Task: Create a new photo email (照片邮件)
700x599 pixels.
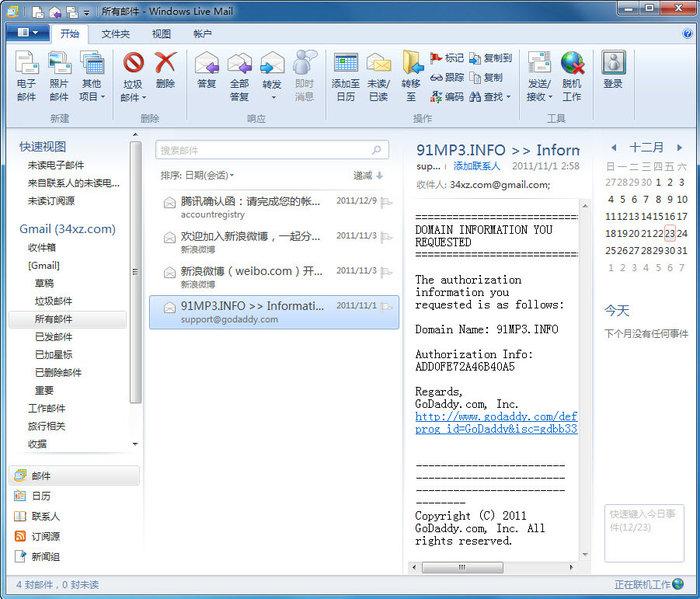Action: (x=59, y=76)
